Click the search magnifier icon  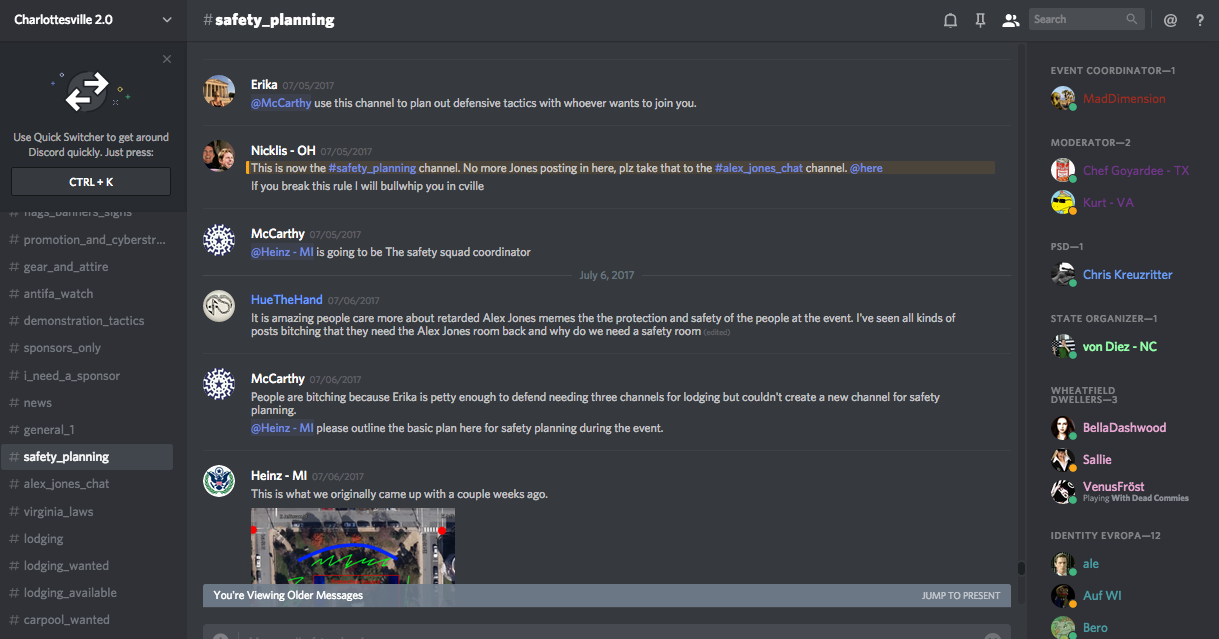click(x=1132, y=19)
